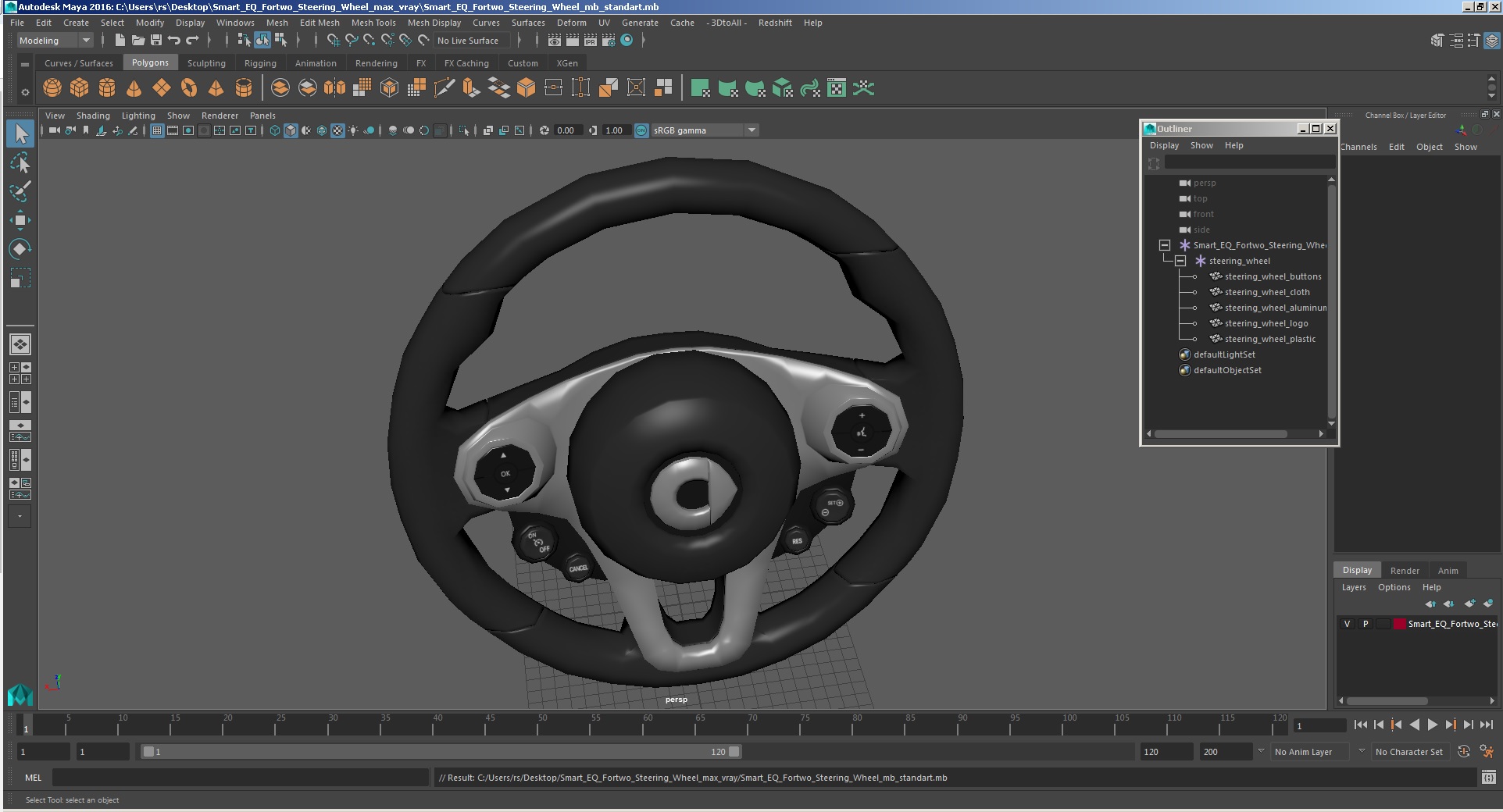Click the Bevel cube shelf icon

(x=526, y=88)
